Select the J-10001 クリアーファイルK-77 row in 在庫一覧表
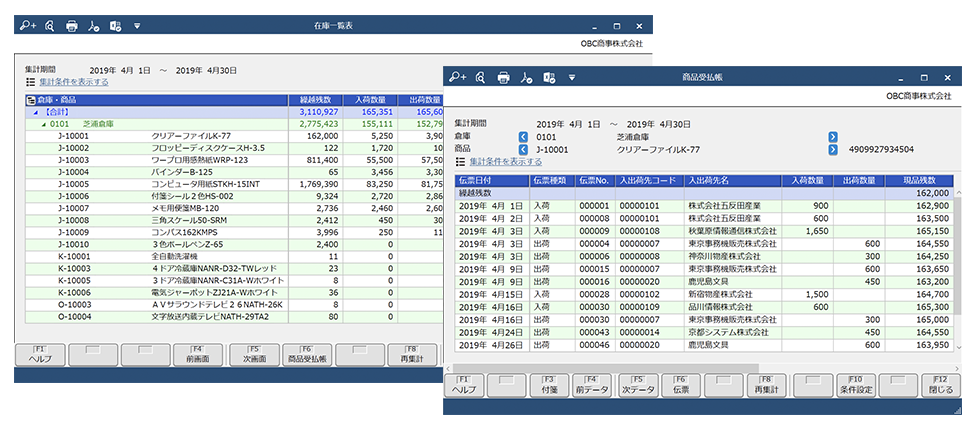The width and height of the screenshot is (976, 430). [x=234, y=136]
